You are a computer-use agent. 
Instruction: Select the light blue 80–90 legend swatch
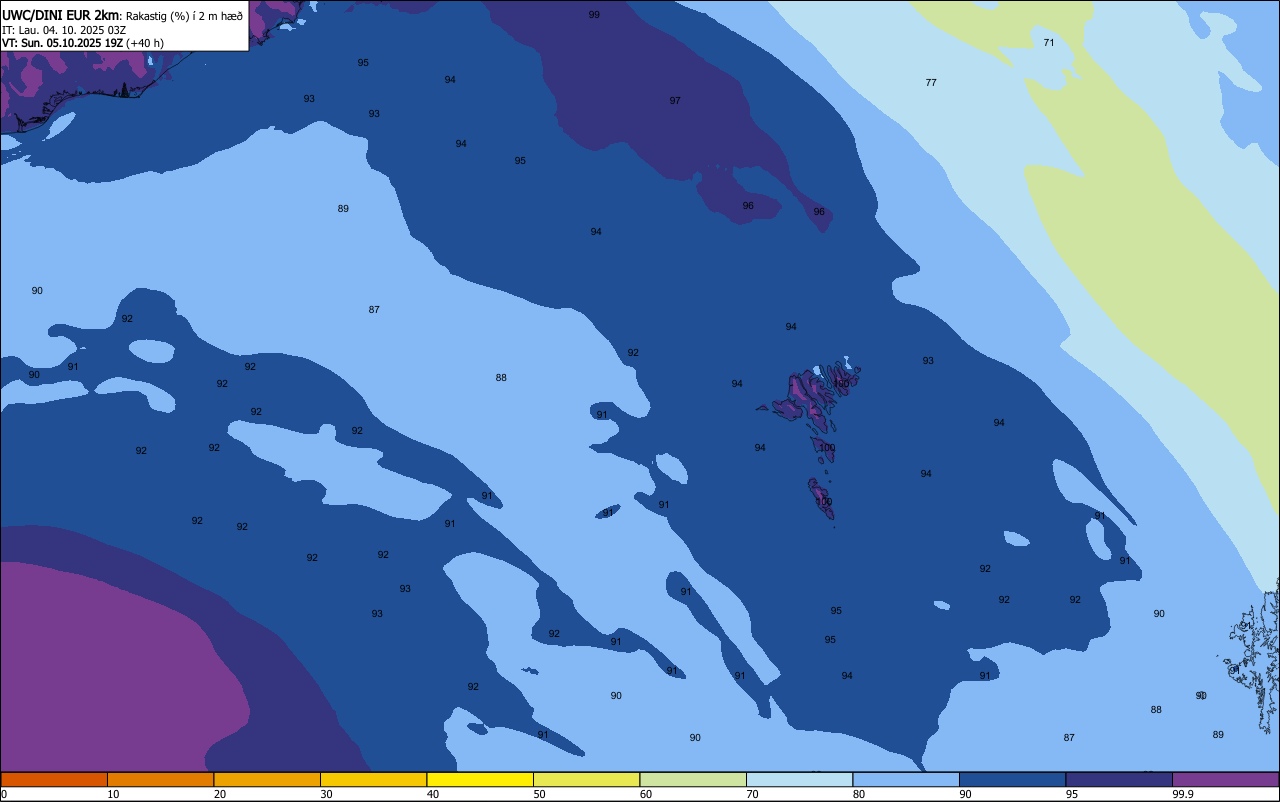click(x=906, y=779)
